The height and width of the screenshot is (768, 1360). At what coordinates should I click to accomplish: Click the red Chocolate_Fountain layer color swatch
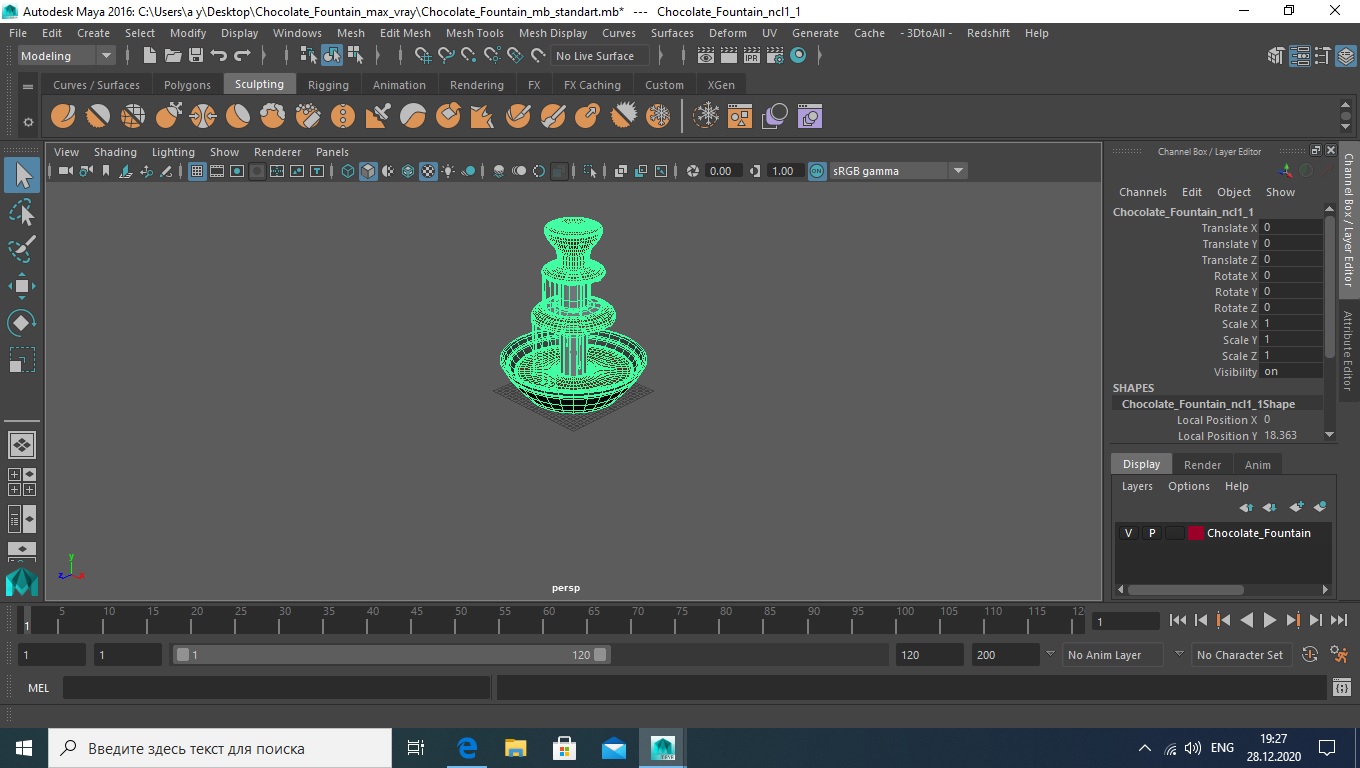click(1195, 533)
